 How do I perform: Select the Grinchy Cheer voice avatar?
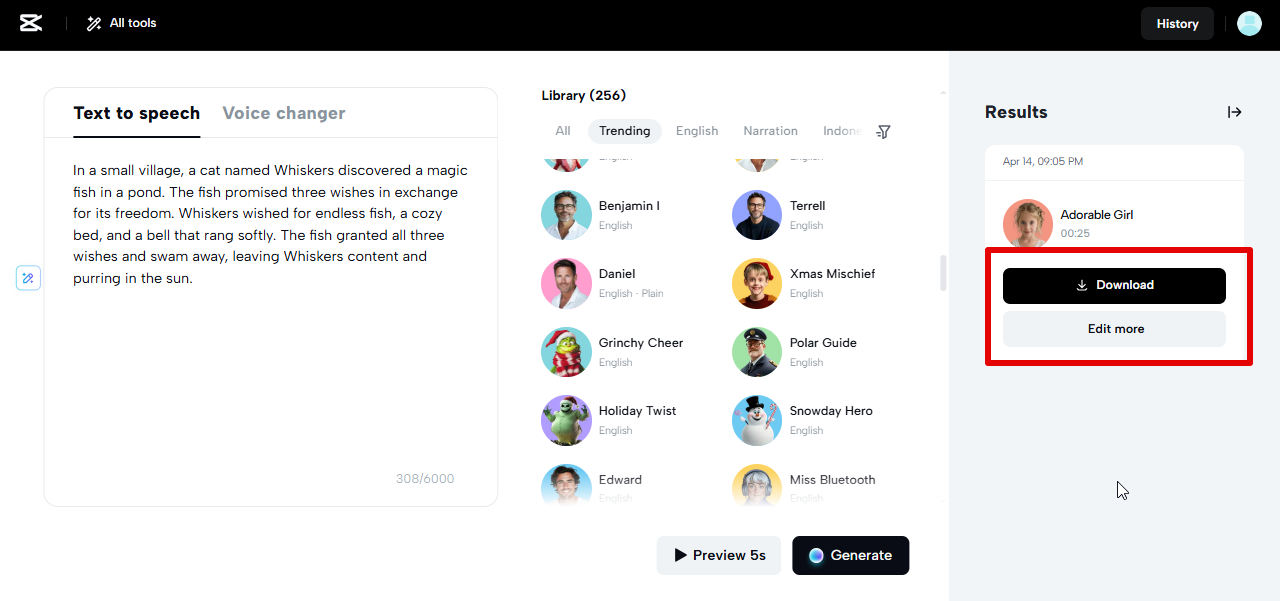click(x=566, y=352)
